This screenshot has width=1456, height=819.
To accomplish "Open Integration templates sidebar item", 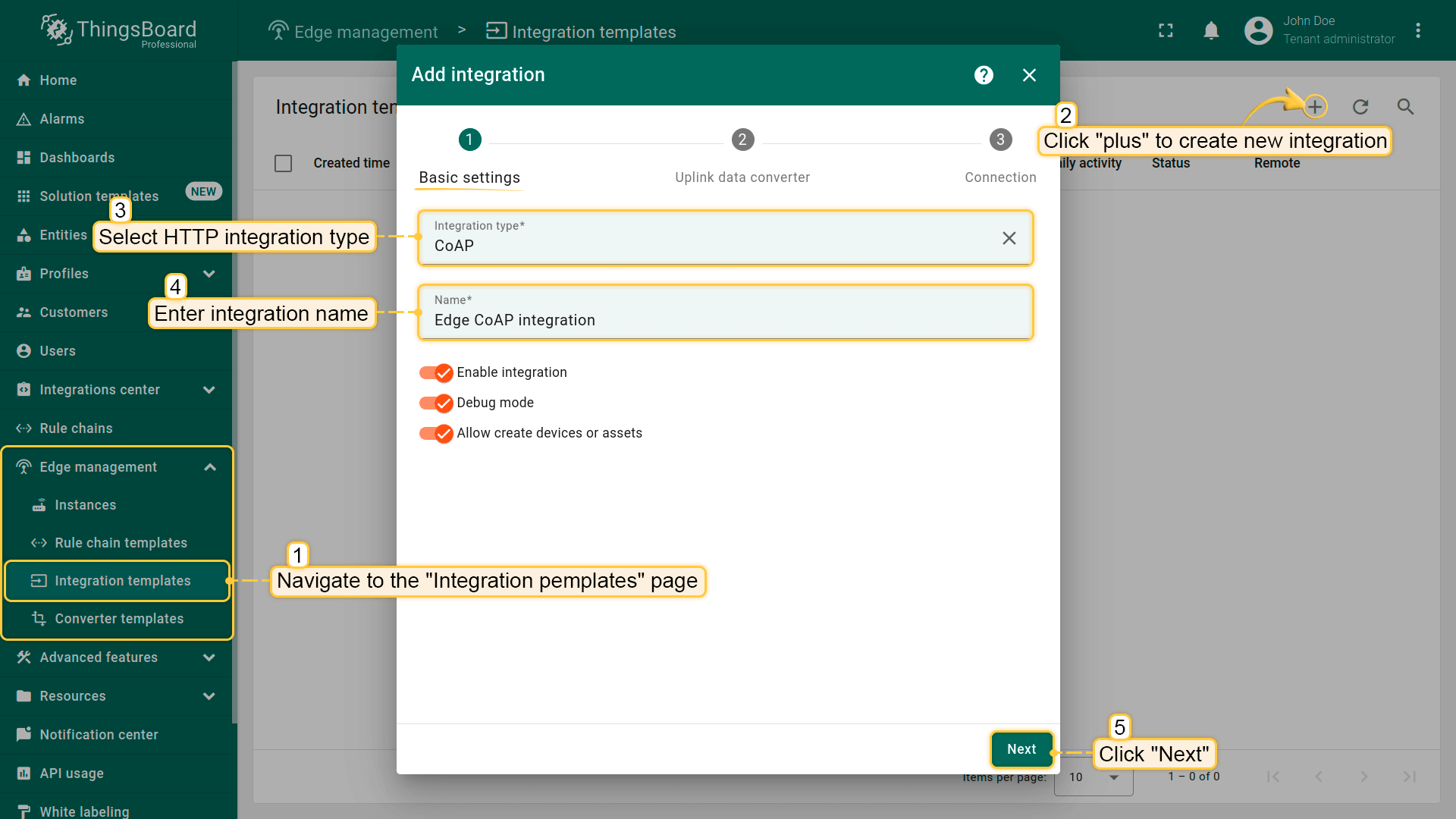I will click(x=118, y=581).
